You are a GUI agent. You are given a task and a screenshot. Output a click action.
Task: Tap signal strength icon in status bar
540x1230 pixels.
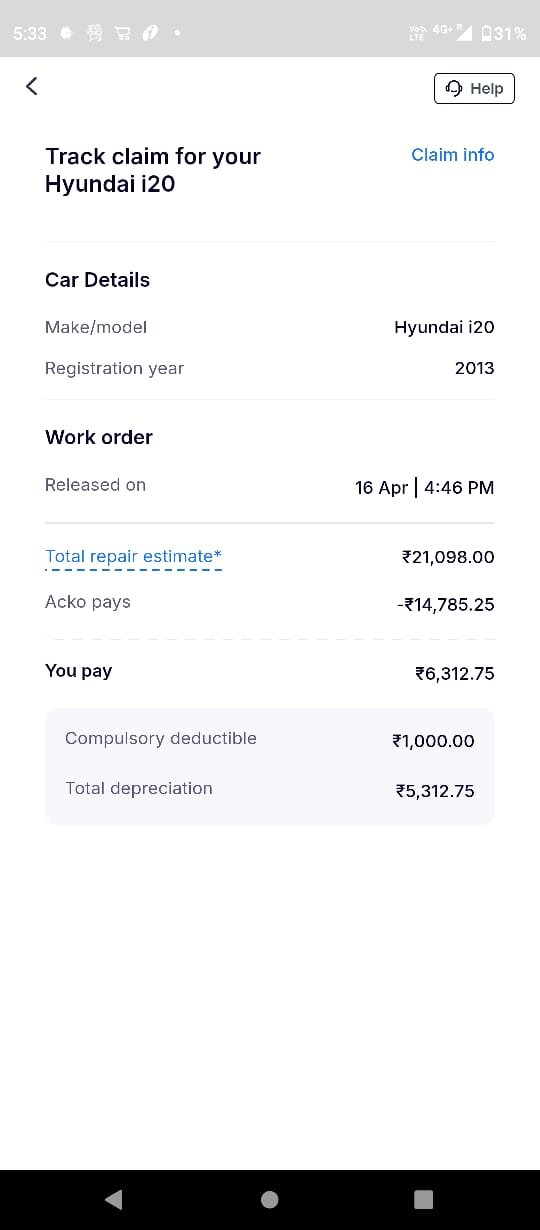click(x=464, y=33)
